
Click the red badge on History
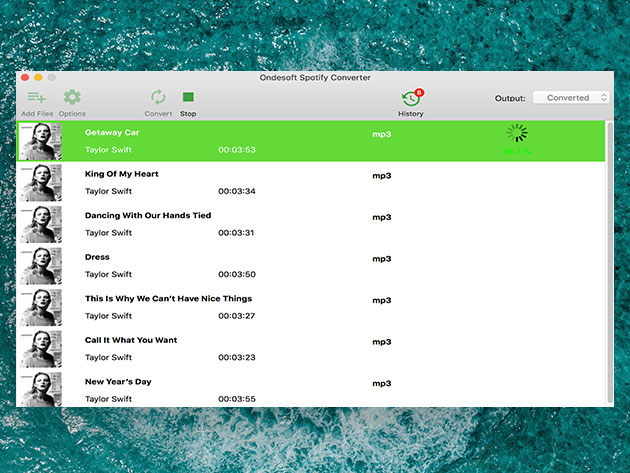[x=419, y=92]
